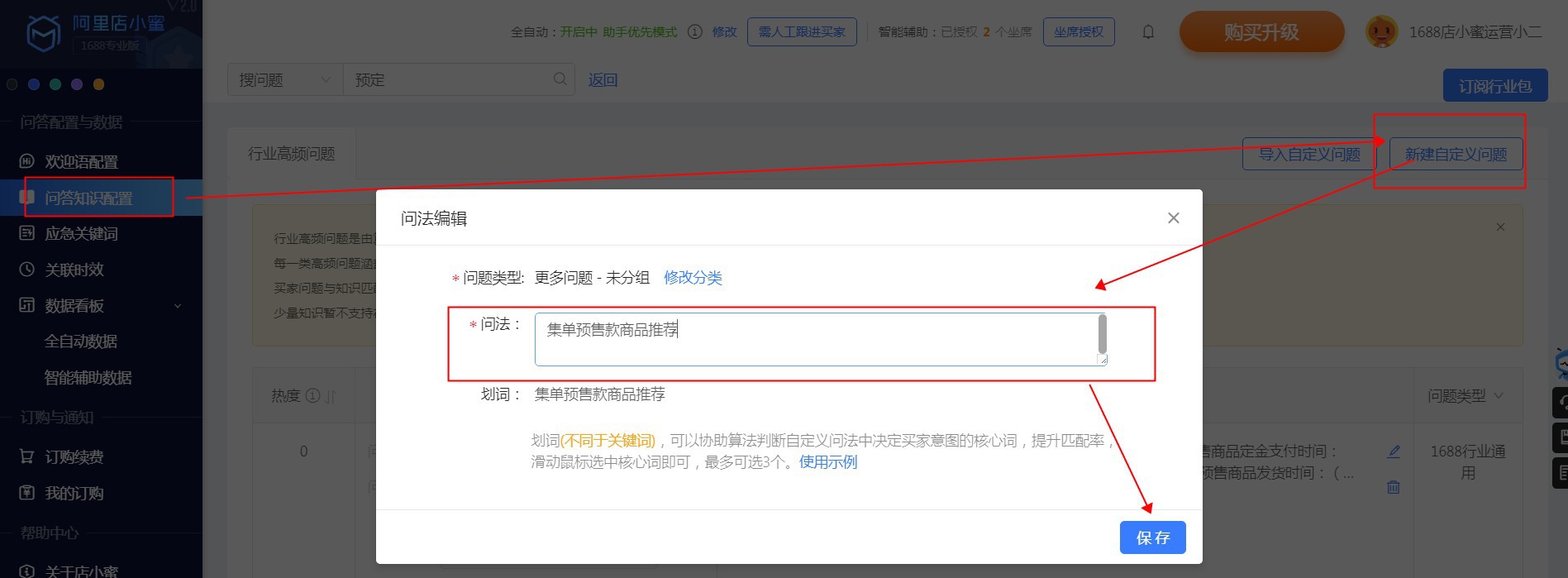Select 问答知识配置 in the sidebar
This screenshot has height=578, width=1568.
coord(101,198)
